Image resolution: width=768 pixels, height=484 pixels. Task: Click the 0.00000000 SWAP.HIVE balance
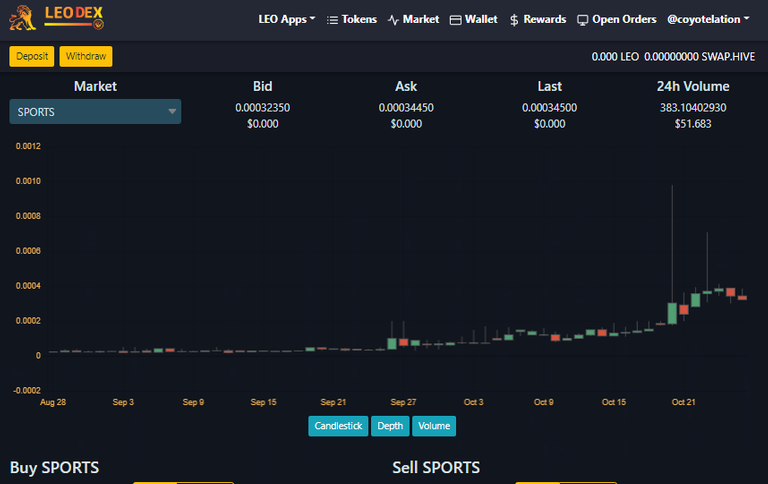(x=699, y=57)
